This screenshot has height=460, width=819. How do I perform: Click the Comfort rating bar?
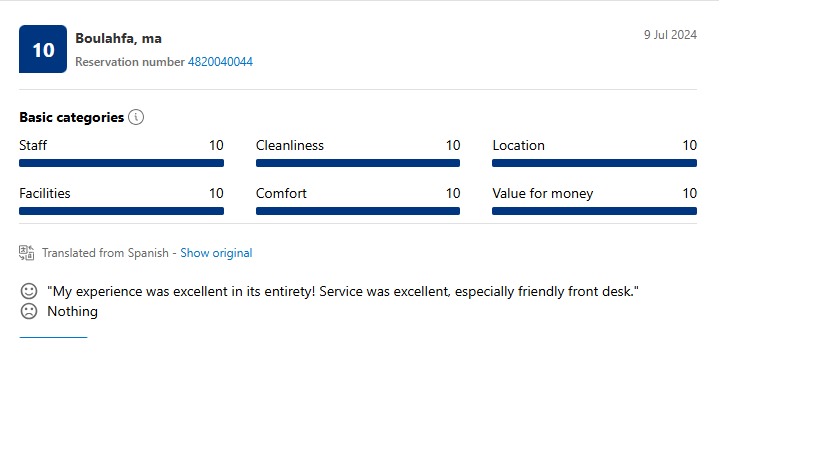click(x=358, y=211)
